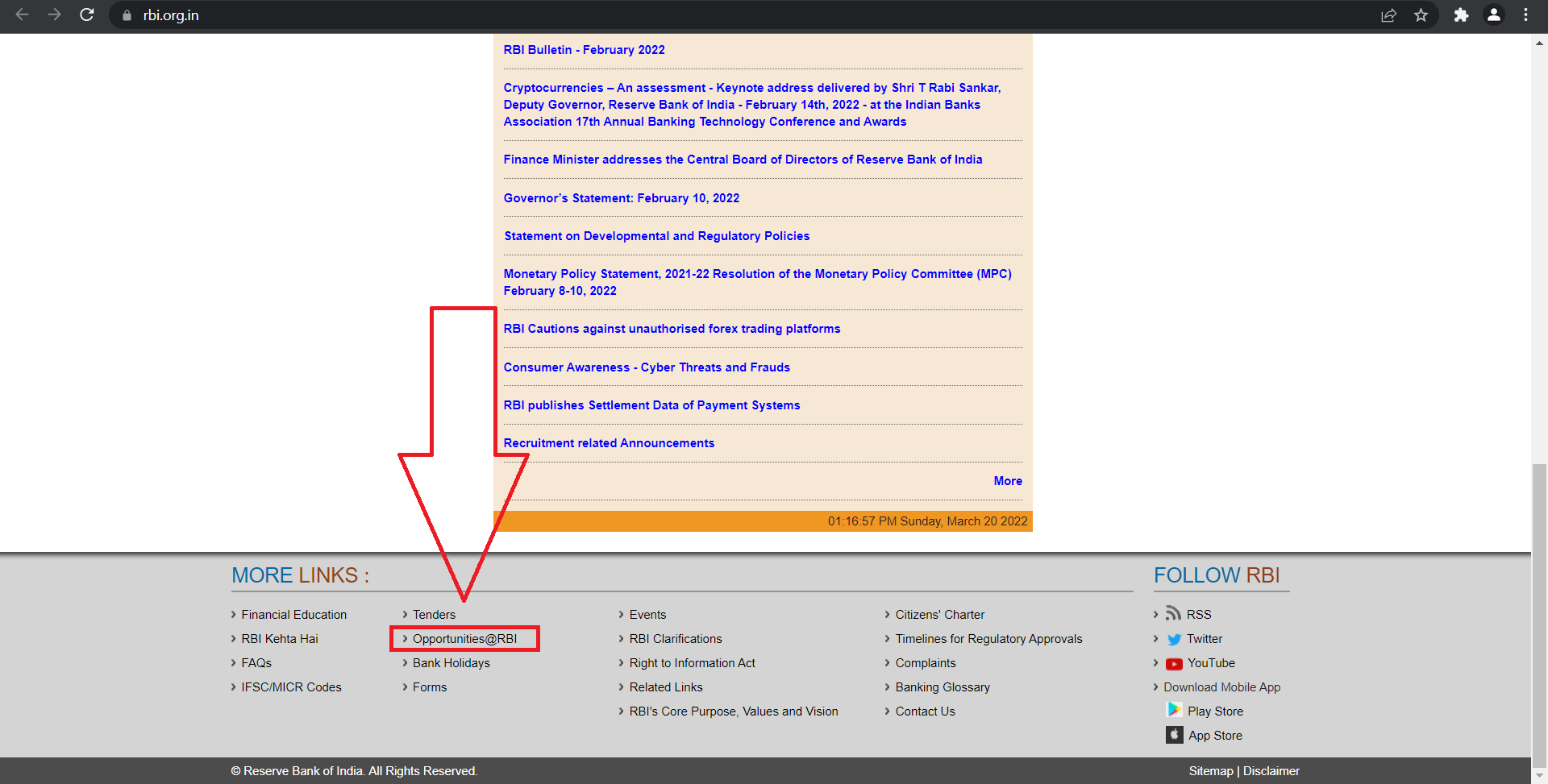Open the RSS feed icon
This screenshot has height=784, width=1548.
1173,614
